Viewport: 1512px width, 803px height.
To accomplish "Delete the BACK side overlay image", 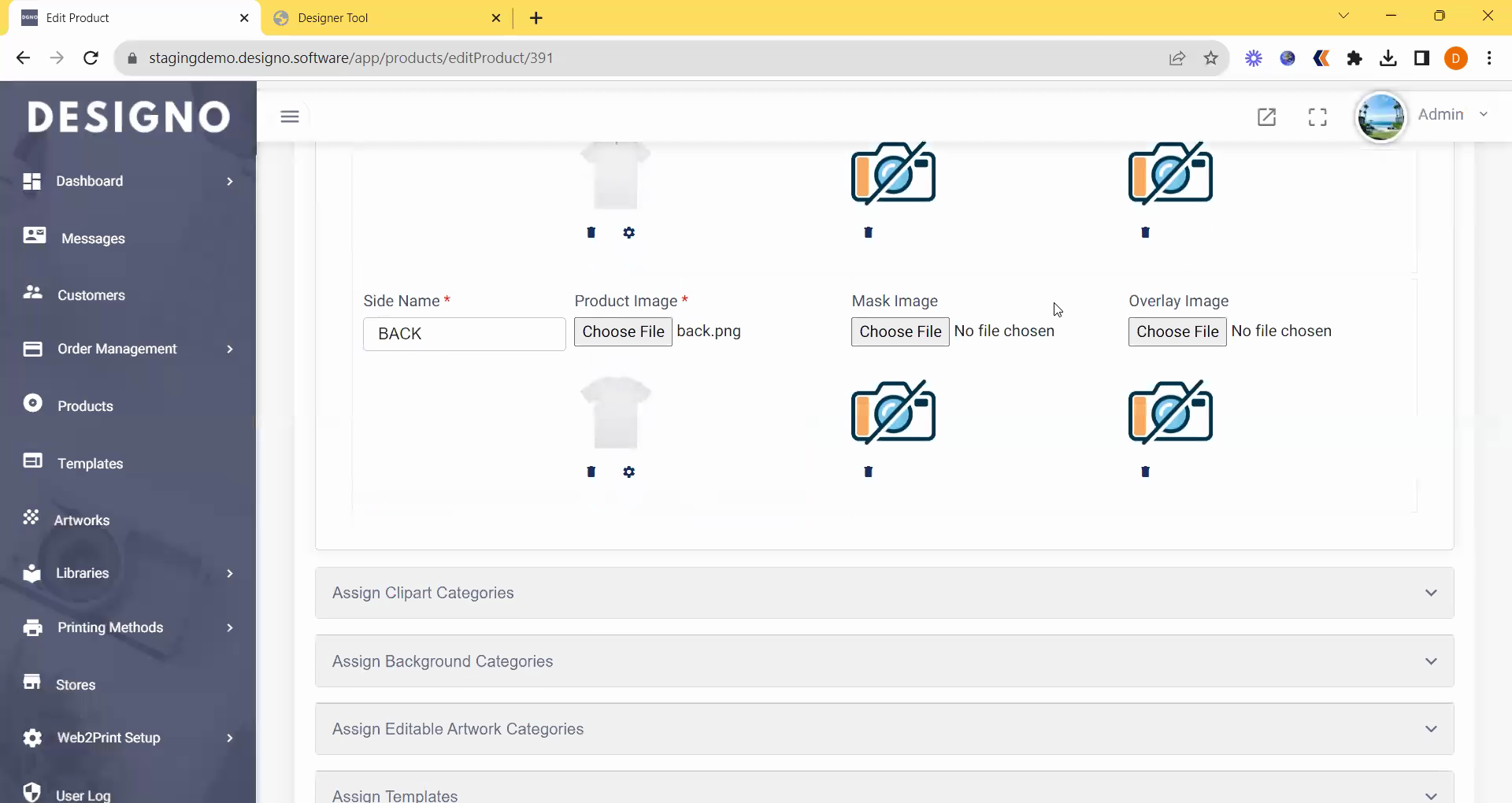I will [x=1146, y=472].
